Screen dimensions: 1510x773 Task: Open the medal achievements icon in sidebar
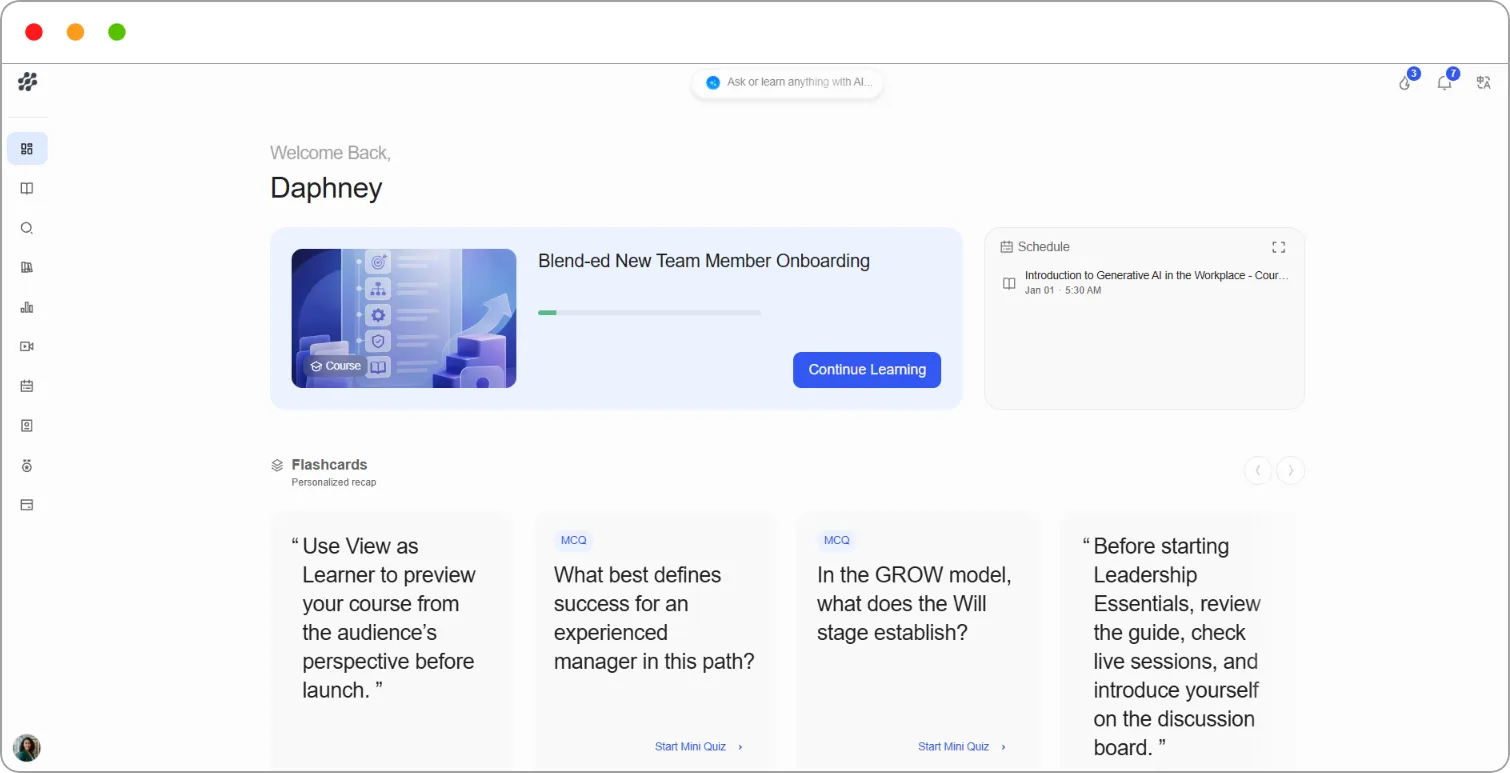click(x=27, y=465)
